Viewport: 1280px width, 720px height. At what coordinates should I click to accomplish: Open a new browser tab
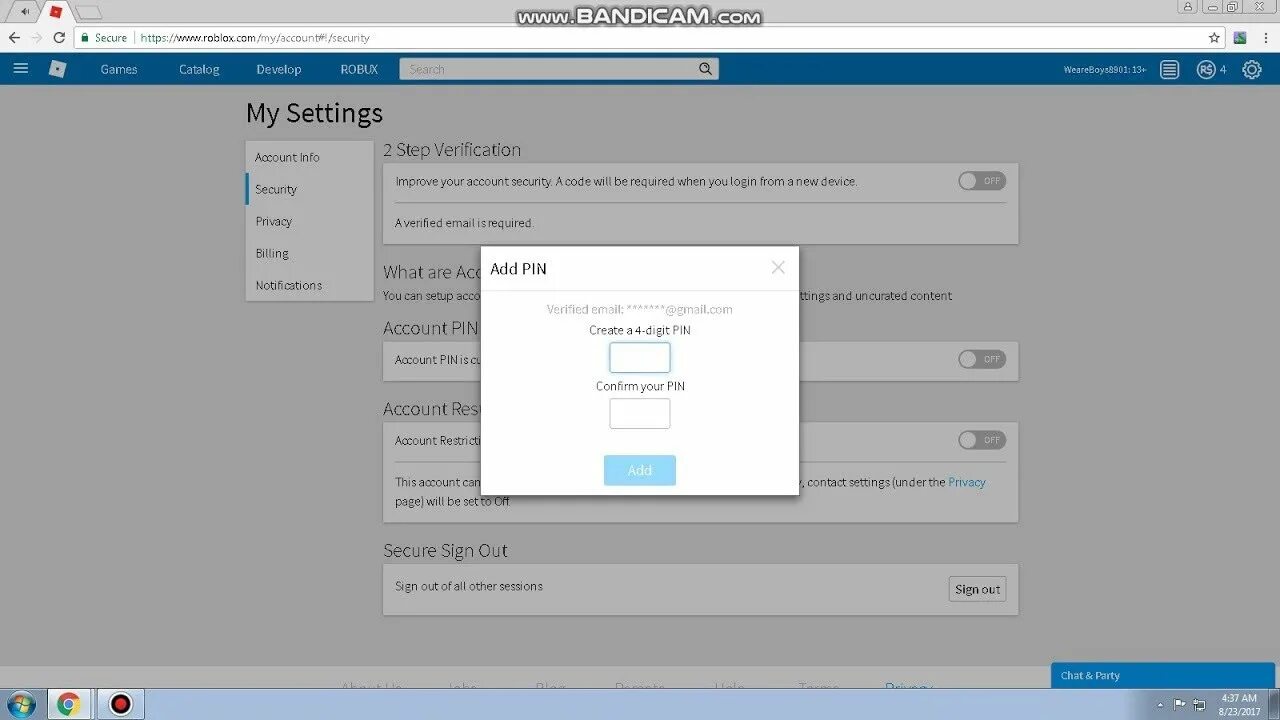pyautogui.click(x=88, y=12)
